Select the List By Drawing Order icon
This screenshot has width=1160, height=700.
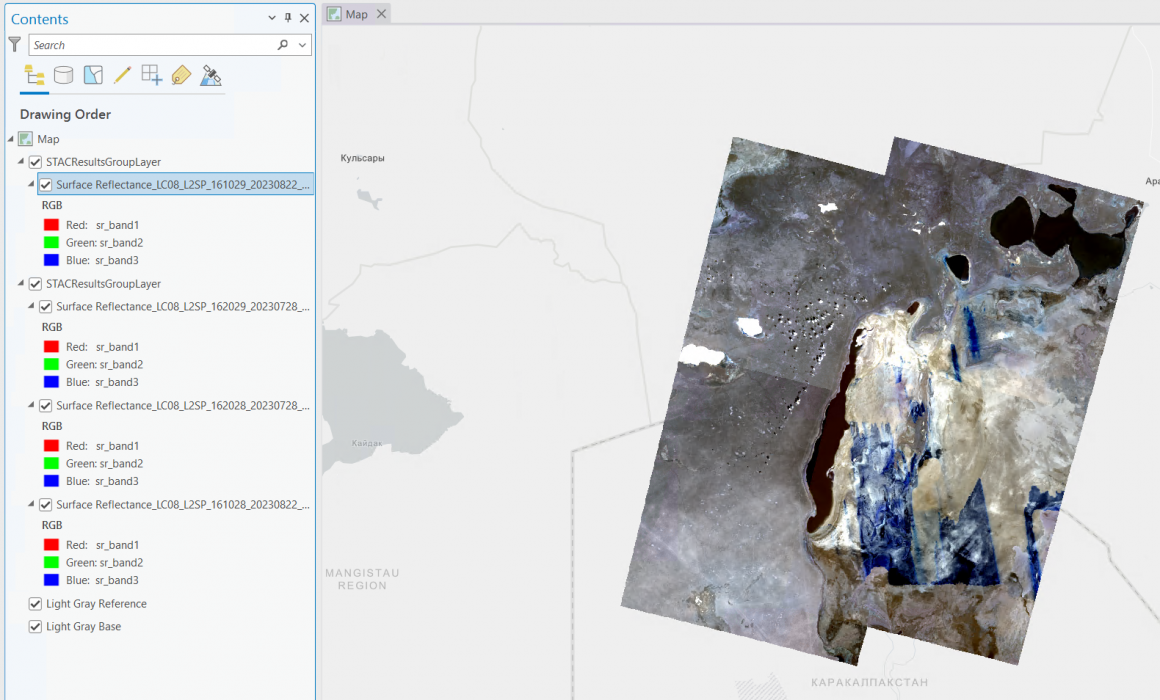tap(34, 74)
